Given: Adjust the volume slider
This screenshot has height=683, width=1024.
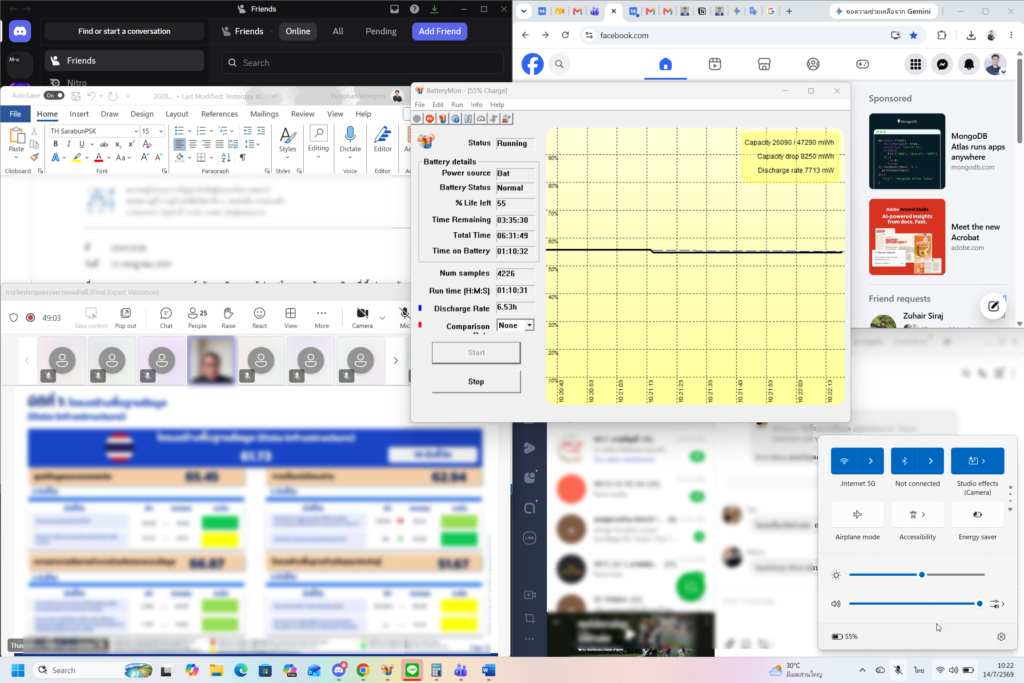Looking at the screenshot, I should point(916,604).
